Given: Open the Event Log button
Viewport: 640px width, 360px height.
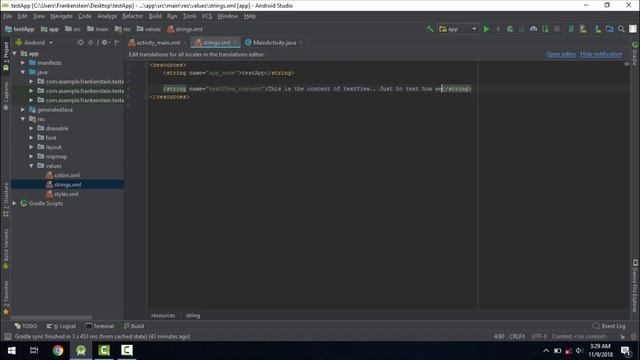Looking at the screenshot, I should coord(609,326).
